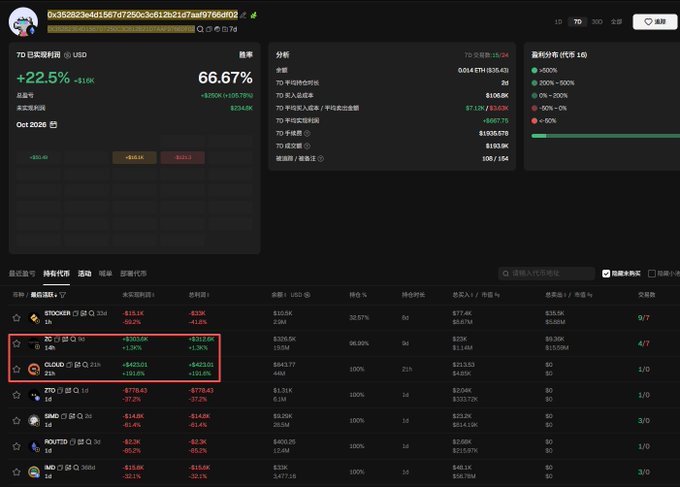Click the STOCKER token logo

(34, 318)
